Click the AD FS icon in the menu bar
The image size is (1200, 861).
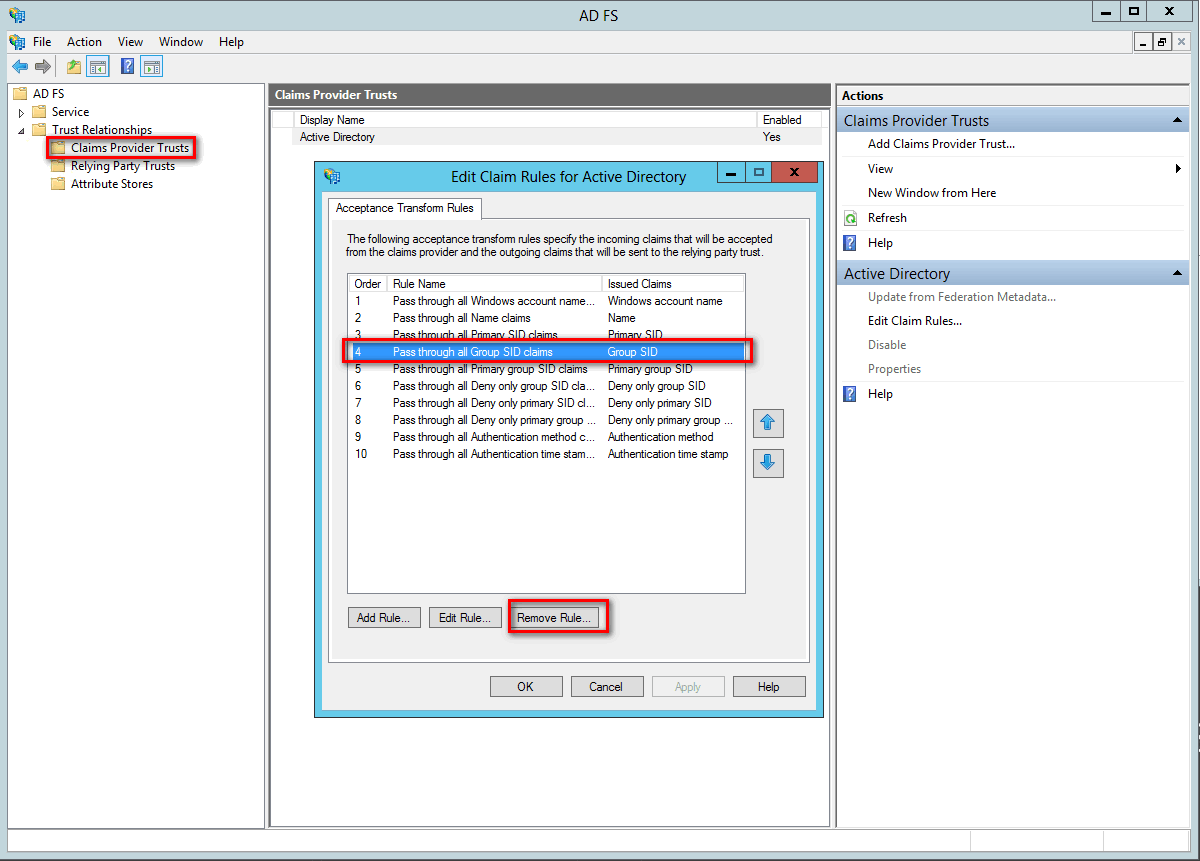17,42
